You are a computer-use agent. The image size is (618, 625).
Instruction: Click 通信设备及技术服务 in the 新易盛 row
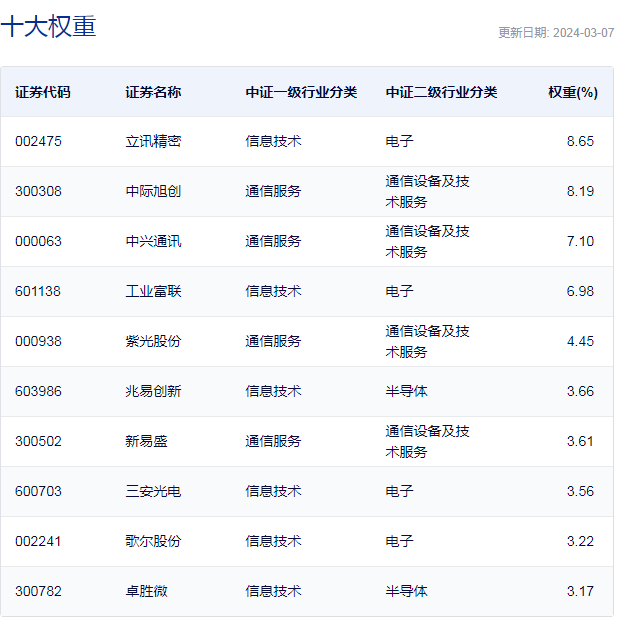427,441
